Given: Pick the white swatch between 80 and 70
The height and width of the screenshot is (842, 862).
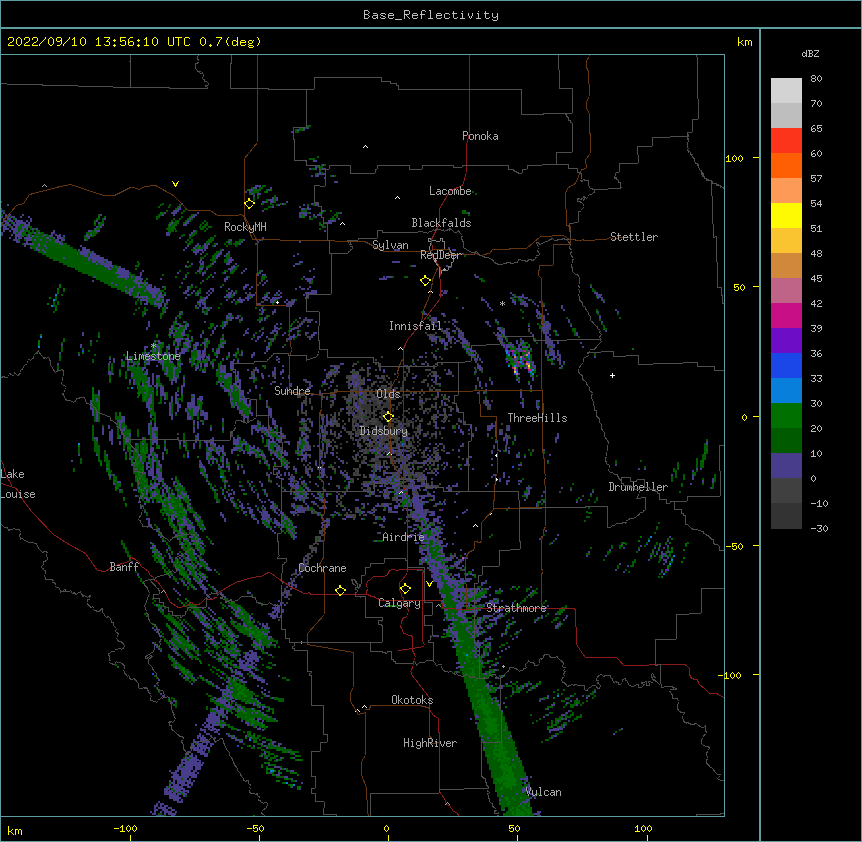Looking at the screenshot, I should coord(786,91).
